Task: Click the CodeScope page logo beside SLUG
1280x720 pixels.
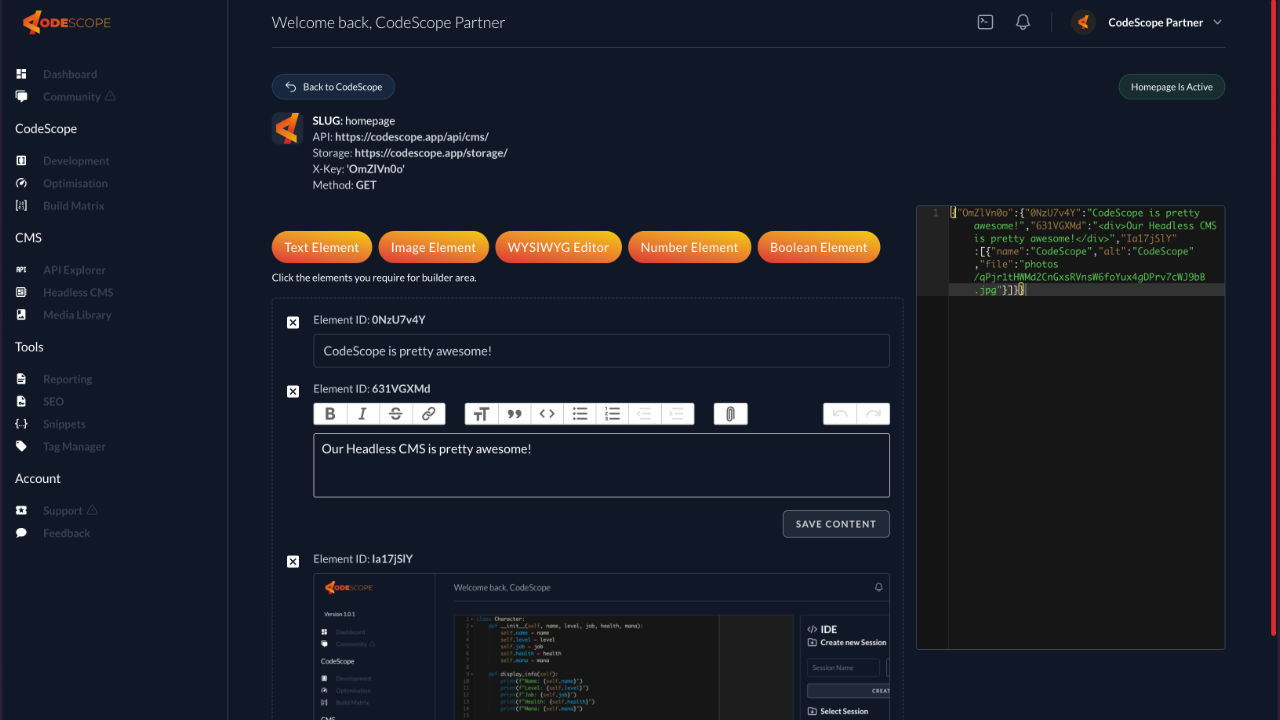Action: point(288,129)
